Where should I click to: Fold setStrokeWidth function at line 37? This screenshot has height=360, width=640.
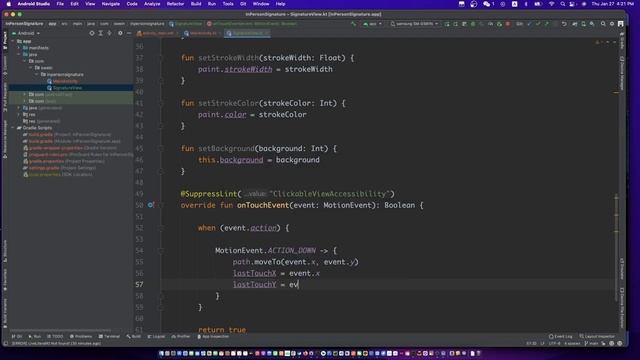161,58
